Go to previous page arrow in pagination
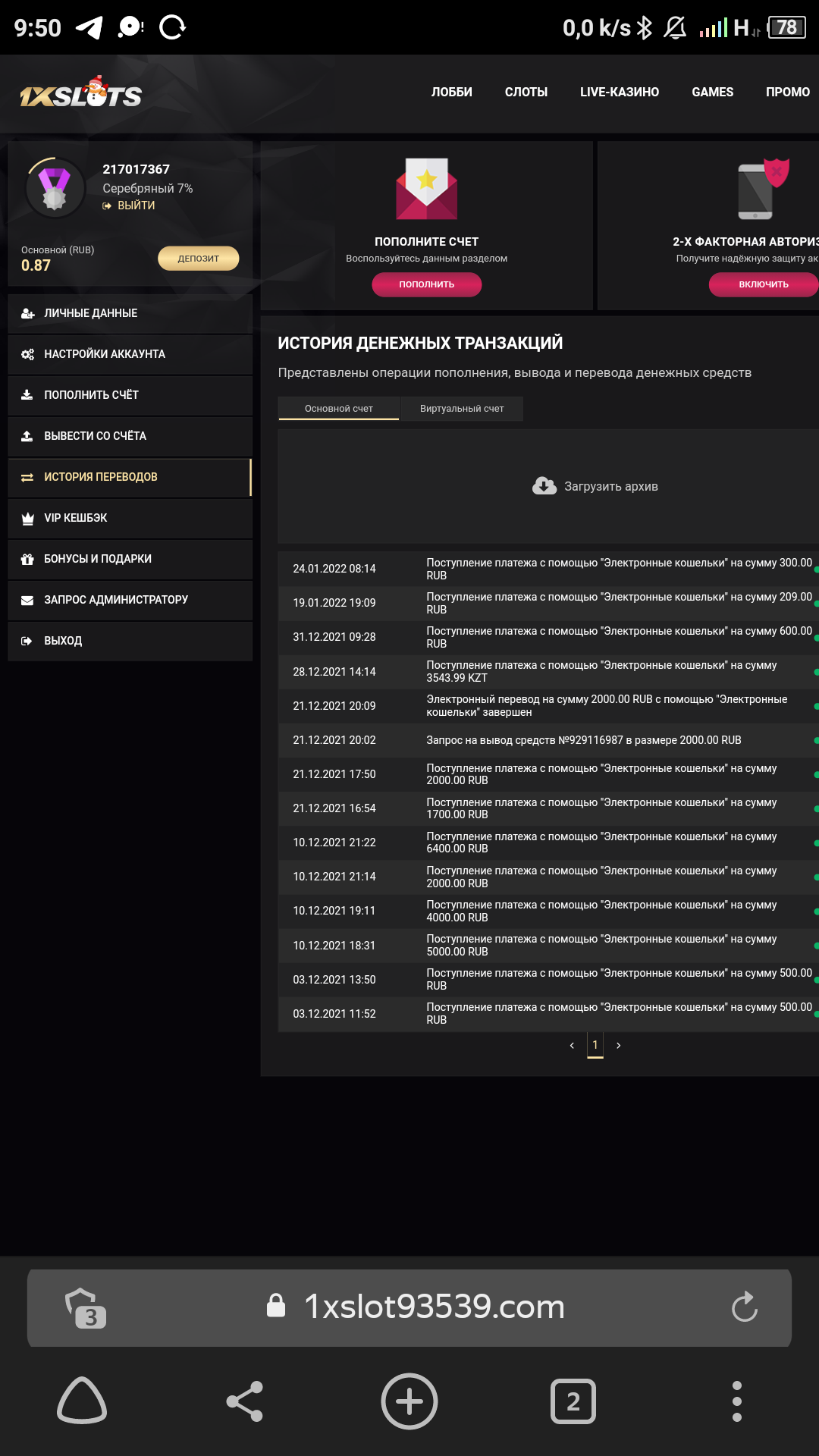 click(572, 1046)
